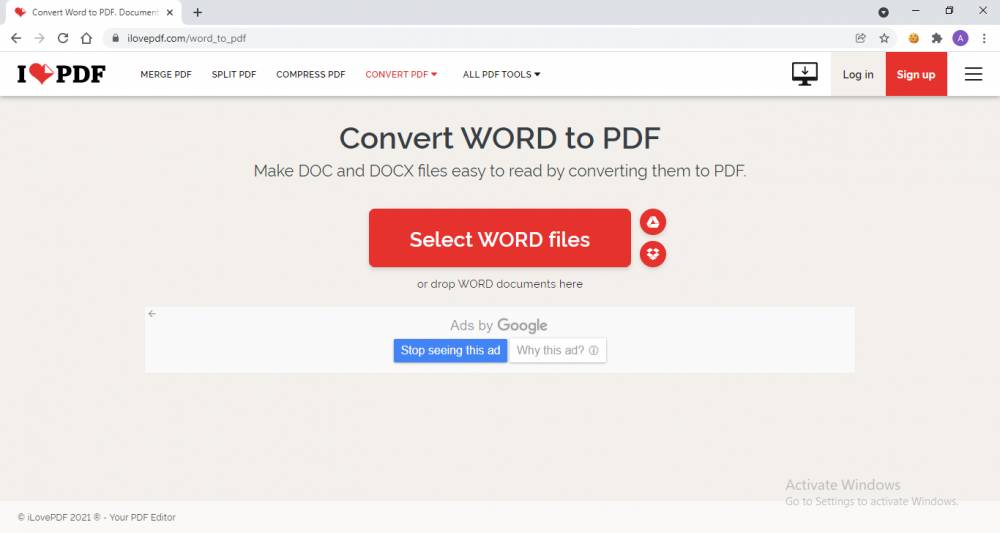Open a new browser tab
The height and width of the screenshot is (533, 1000).
(198, 12)
